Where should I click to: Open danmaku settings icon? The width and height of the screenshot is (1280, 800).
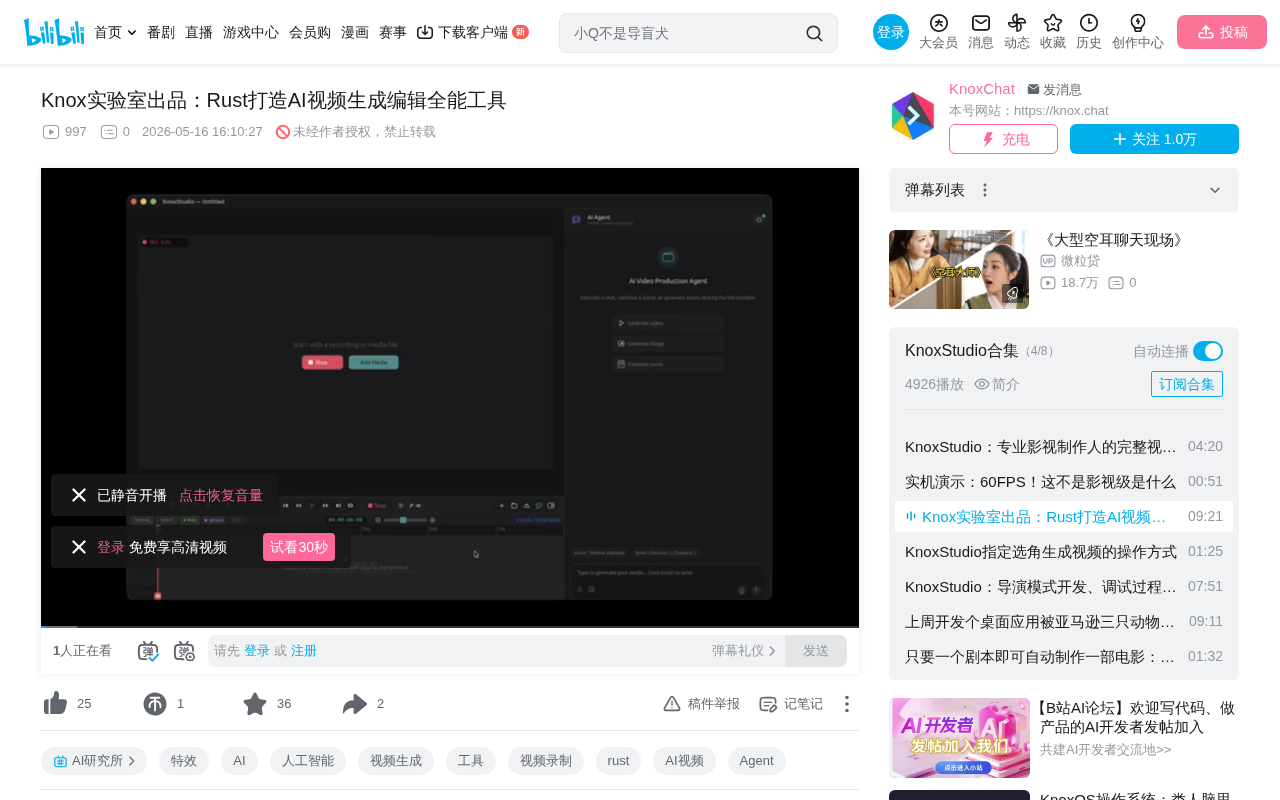184,651
